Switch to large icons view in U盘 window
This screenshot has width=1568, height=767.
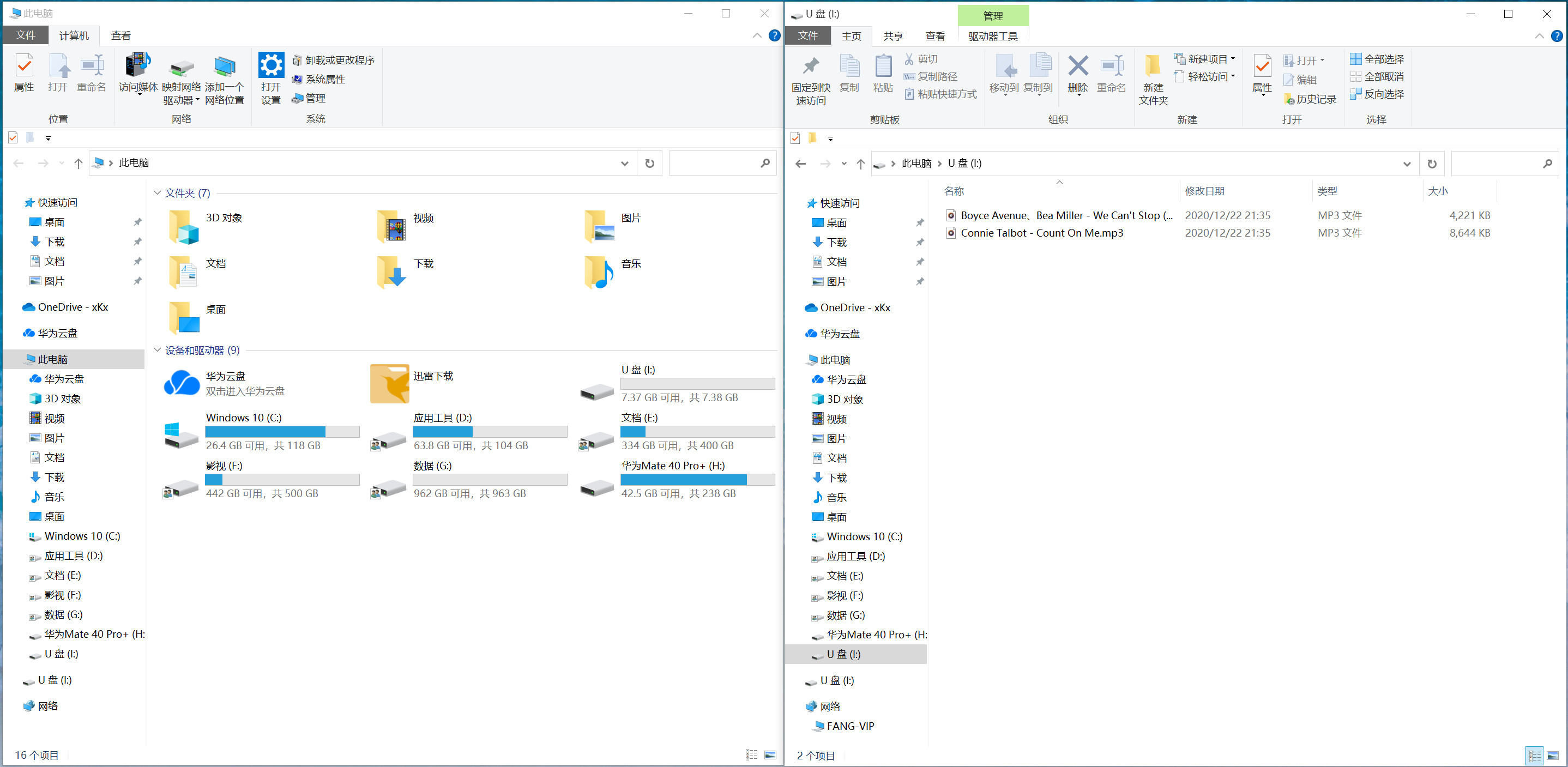(1552, 756)
